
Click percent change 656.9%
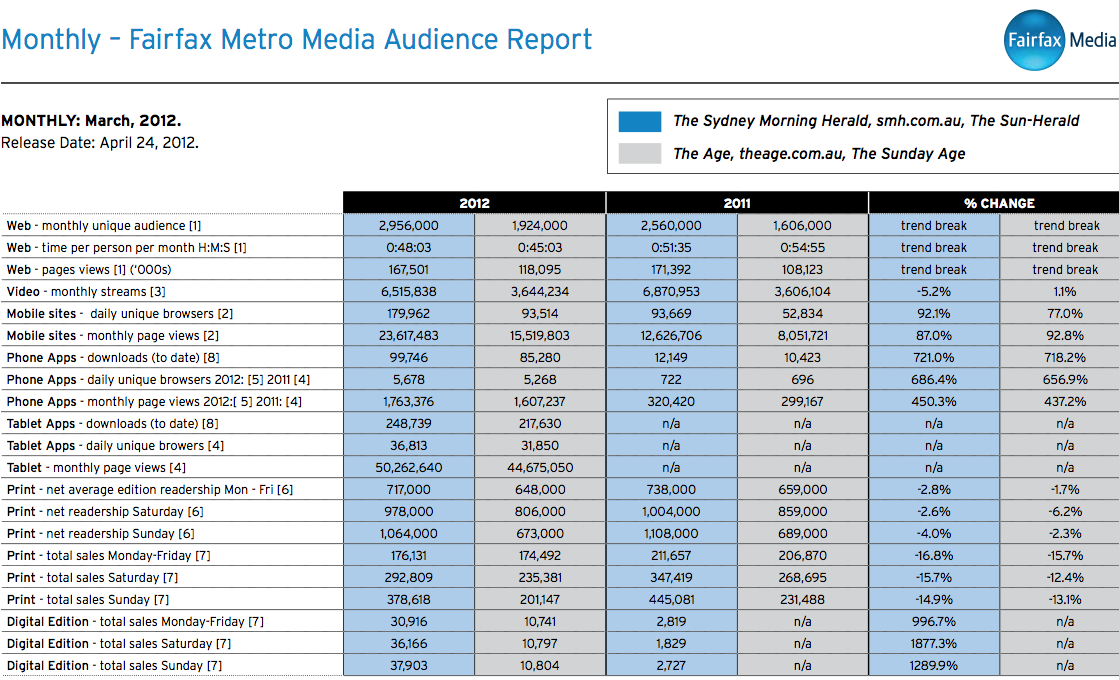[1065, 380]
